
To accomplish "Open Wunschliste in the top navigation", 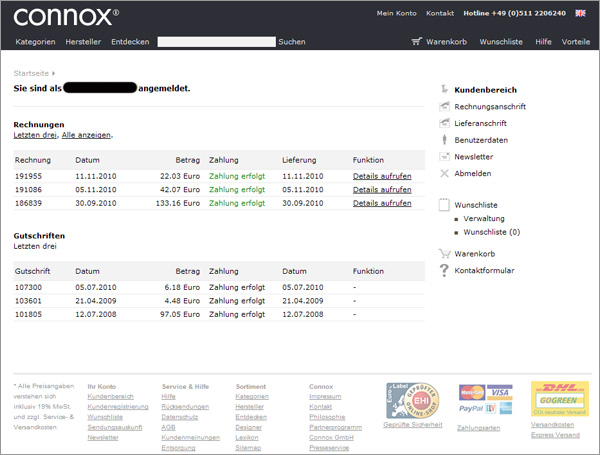I will click(501, 42).
